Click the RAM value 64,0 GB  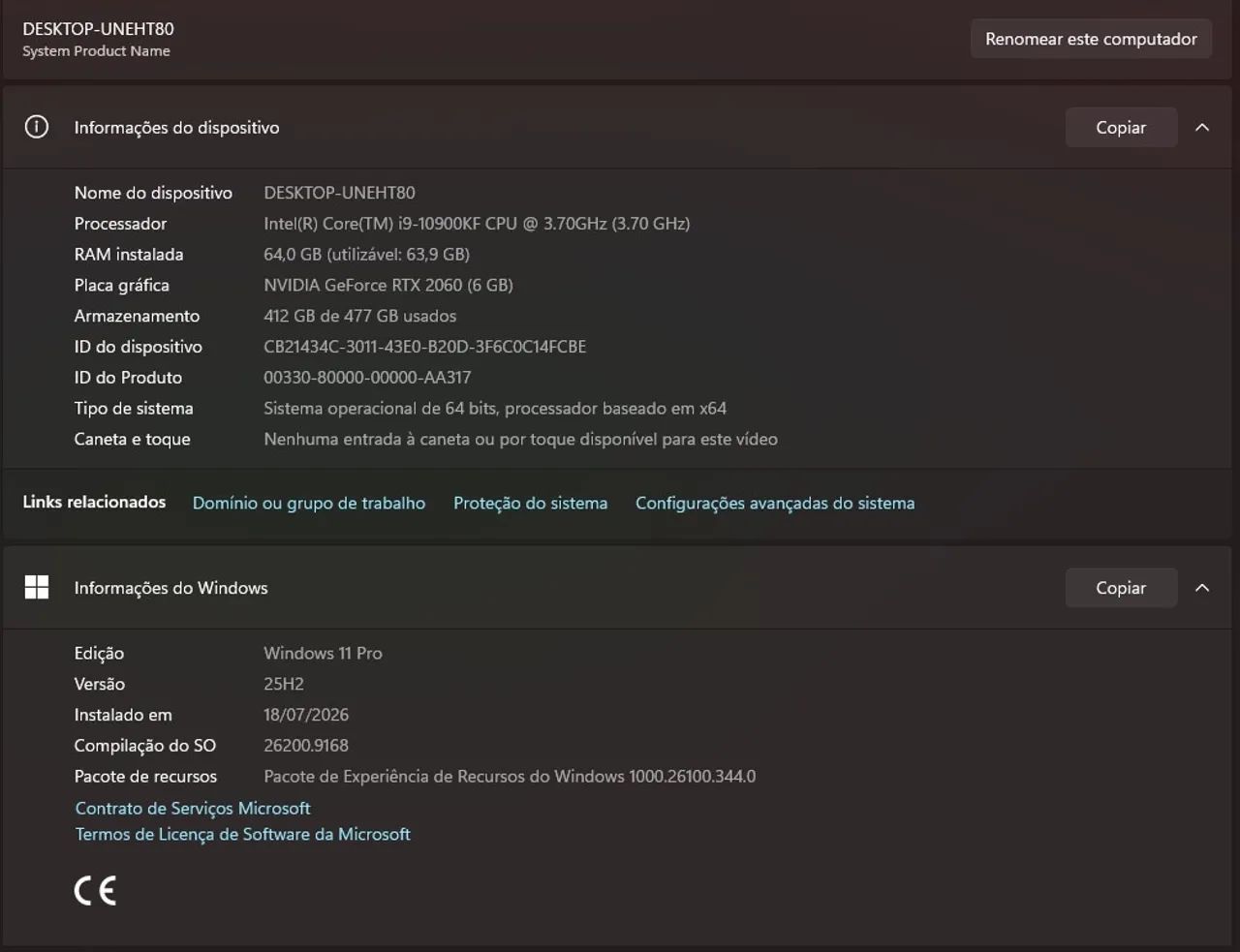[x=366, y=254]
